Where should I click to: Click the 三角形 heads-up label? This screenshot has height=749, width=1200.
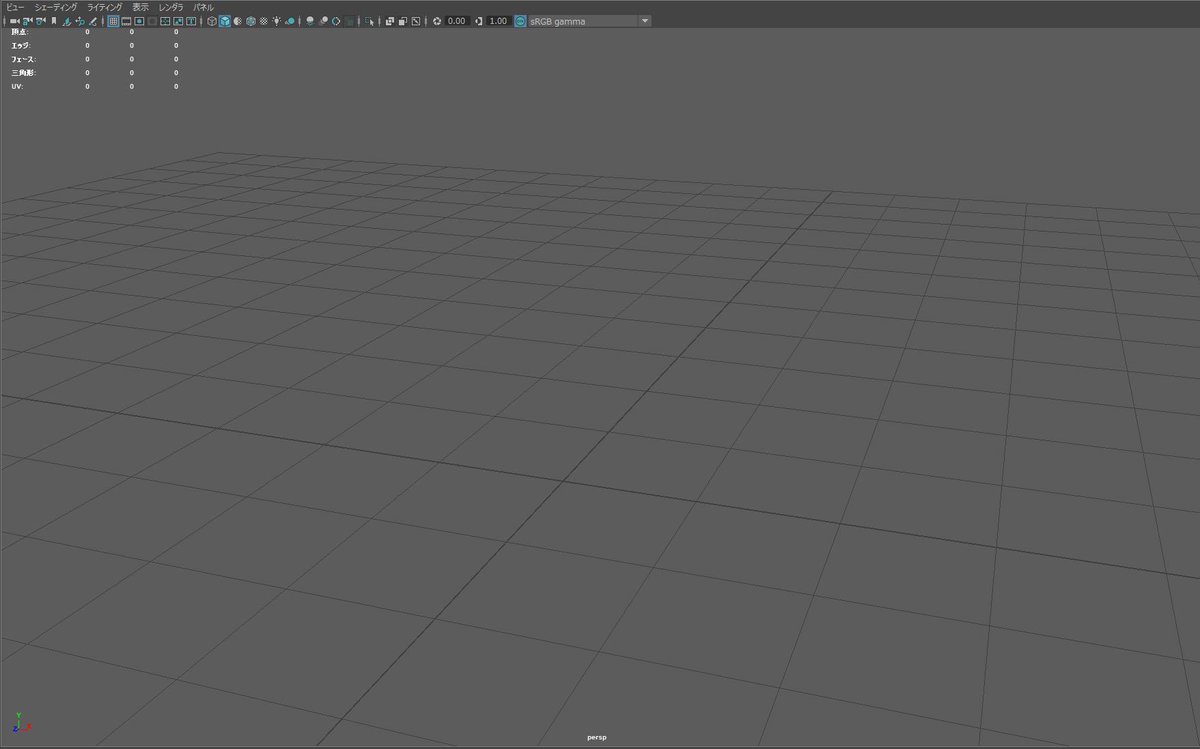pos(24,73)
